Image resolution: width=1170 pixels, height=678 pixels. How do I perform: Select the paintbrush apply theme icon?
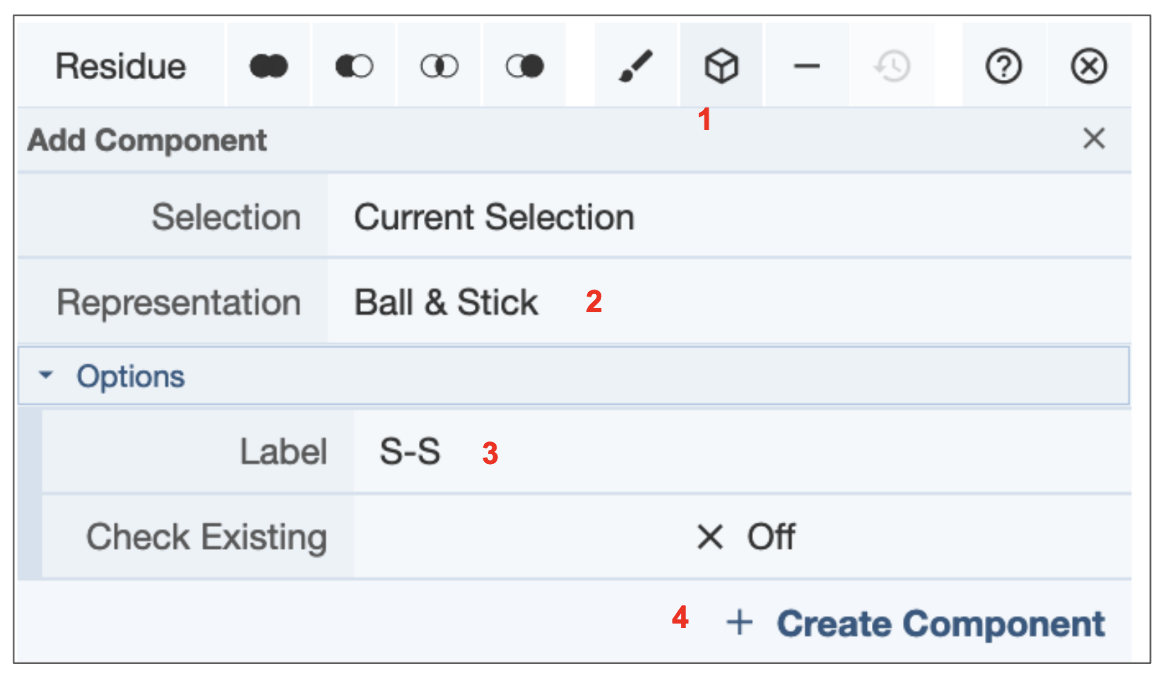pos(636,67)
